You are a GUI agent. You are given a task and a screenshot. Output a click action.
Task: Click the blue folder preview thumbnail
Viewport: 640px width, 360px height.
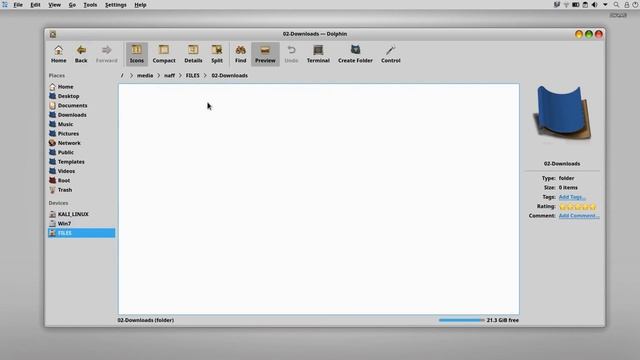click(x=562, y=113)
